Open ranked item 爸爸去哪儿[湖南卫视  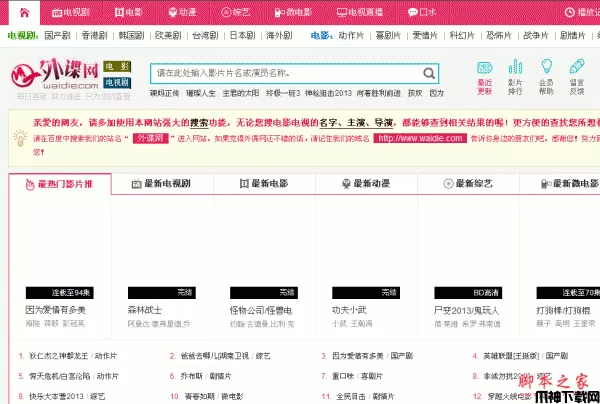(x=215, y=356)
